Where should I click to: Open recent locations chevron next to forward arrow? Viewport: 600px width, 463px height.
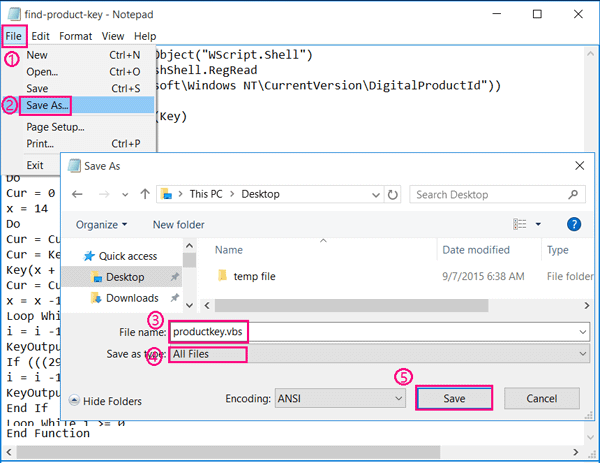(x=125, y=195)
